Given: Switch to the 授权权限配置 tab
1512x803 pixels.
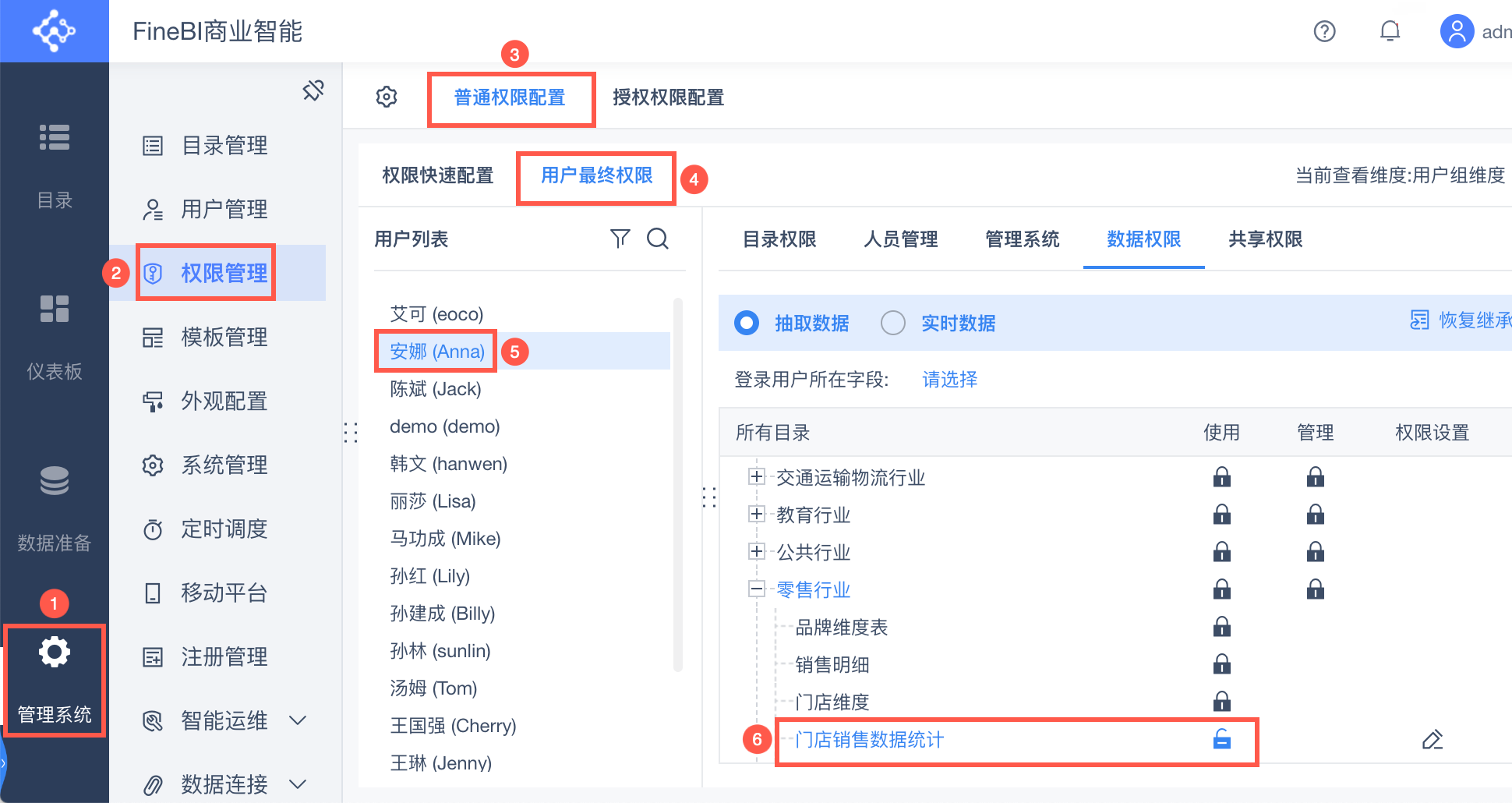Looking at the screenshot, I should pyautogui.click(x=668, y=97).
